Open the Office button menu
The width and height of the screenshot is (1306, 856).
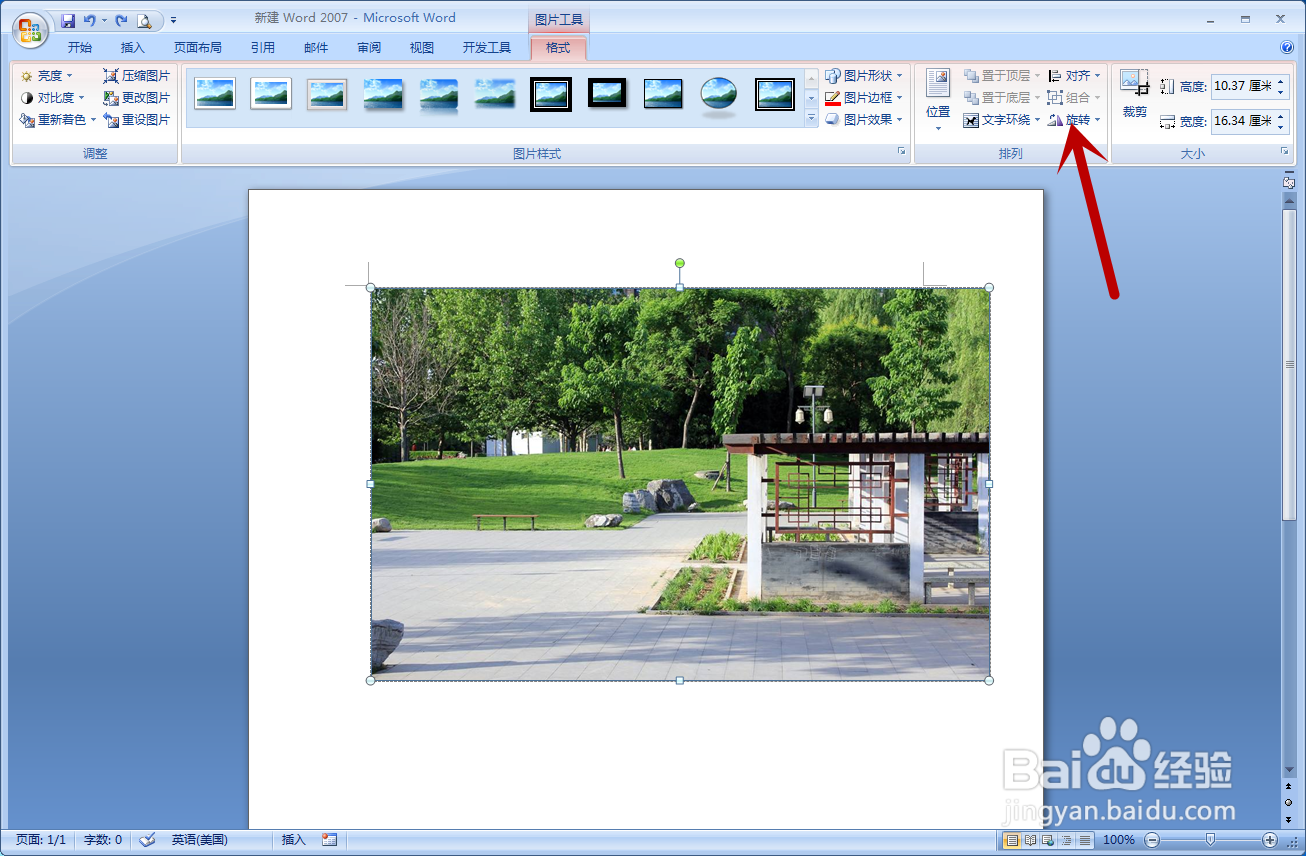[30, 28]
